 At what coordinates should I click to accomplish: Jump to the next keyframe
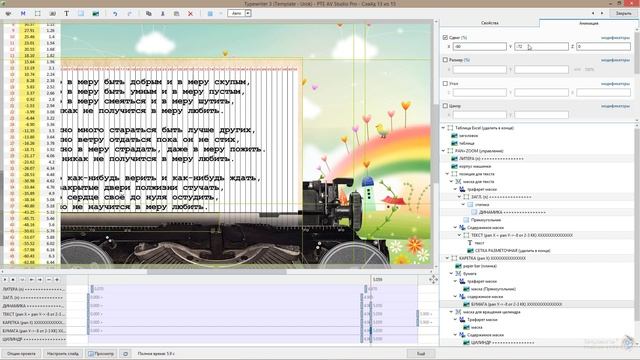(x=40, y=280)
